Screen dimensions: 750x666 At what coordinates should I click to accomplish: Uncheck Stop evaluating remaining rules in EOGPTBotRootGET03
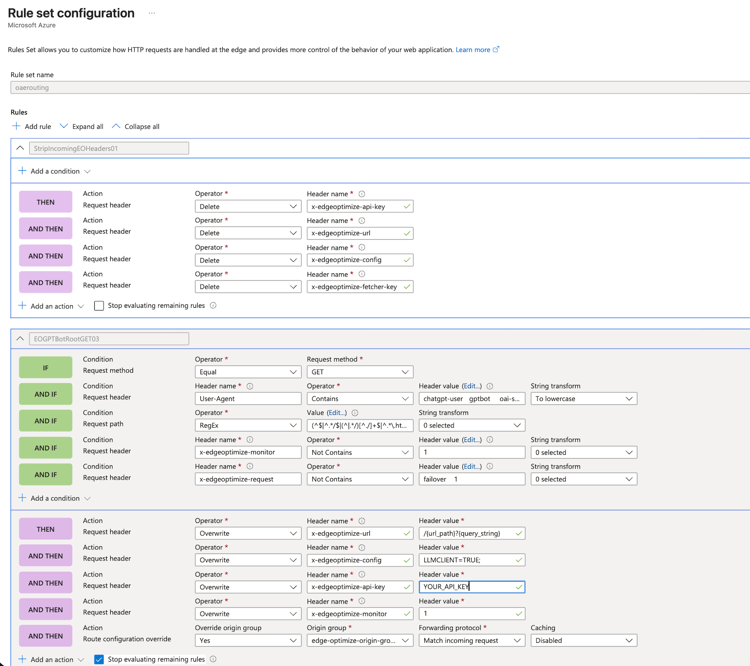[99, 659]
